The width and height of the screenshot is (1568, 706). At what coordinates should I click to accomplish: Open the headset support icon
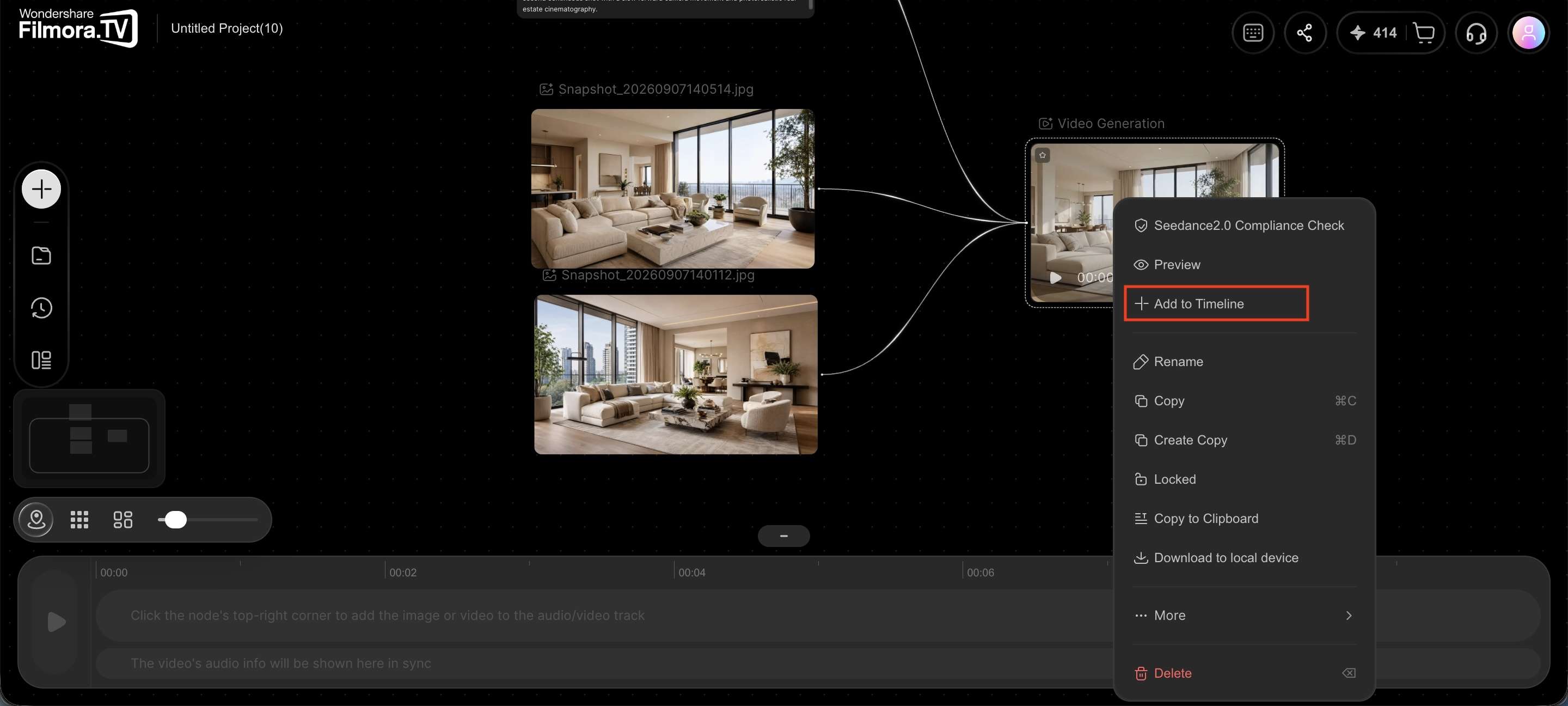click(1476, 33)
